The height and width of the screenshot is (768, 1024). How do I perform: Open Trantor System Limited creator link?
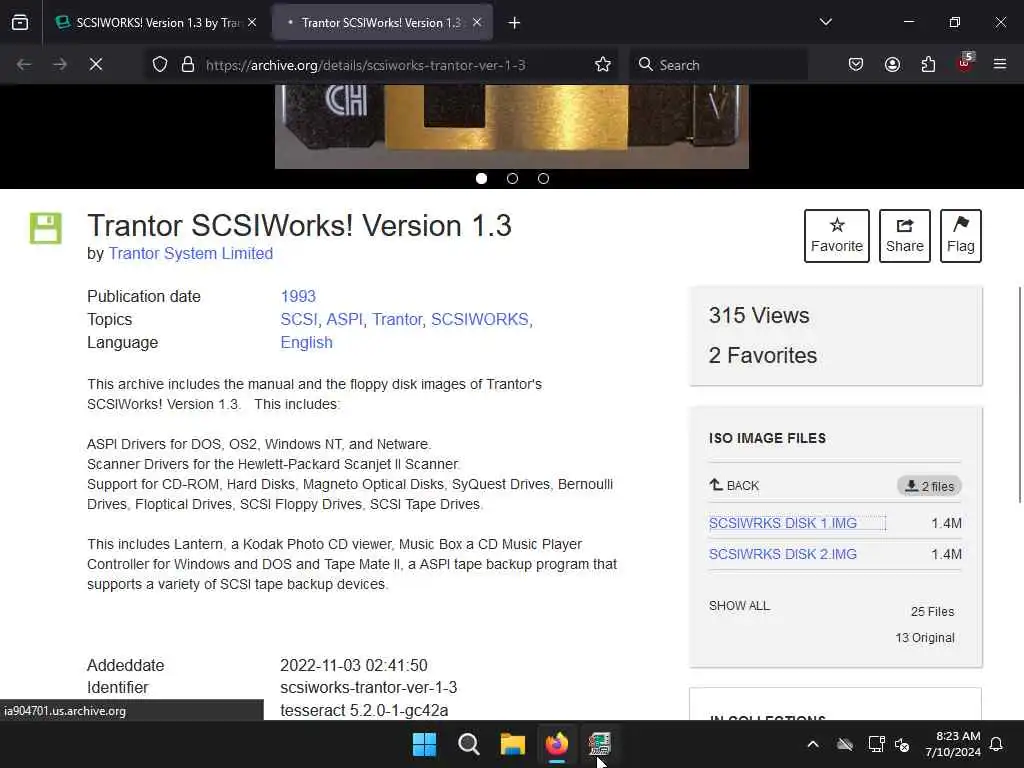pyautogui.click(x=191, y=253)
